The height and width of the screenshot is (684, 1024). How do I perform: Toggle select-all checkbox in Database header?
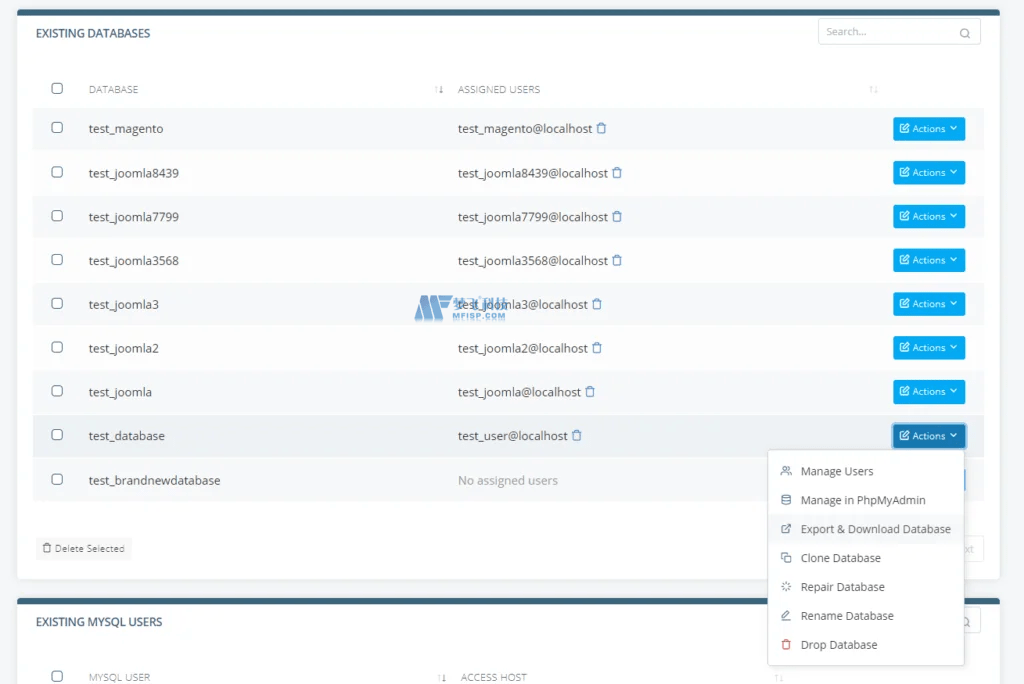pos(57,89)
